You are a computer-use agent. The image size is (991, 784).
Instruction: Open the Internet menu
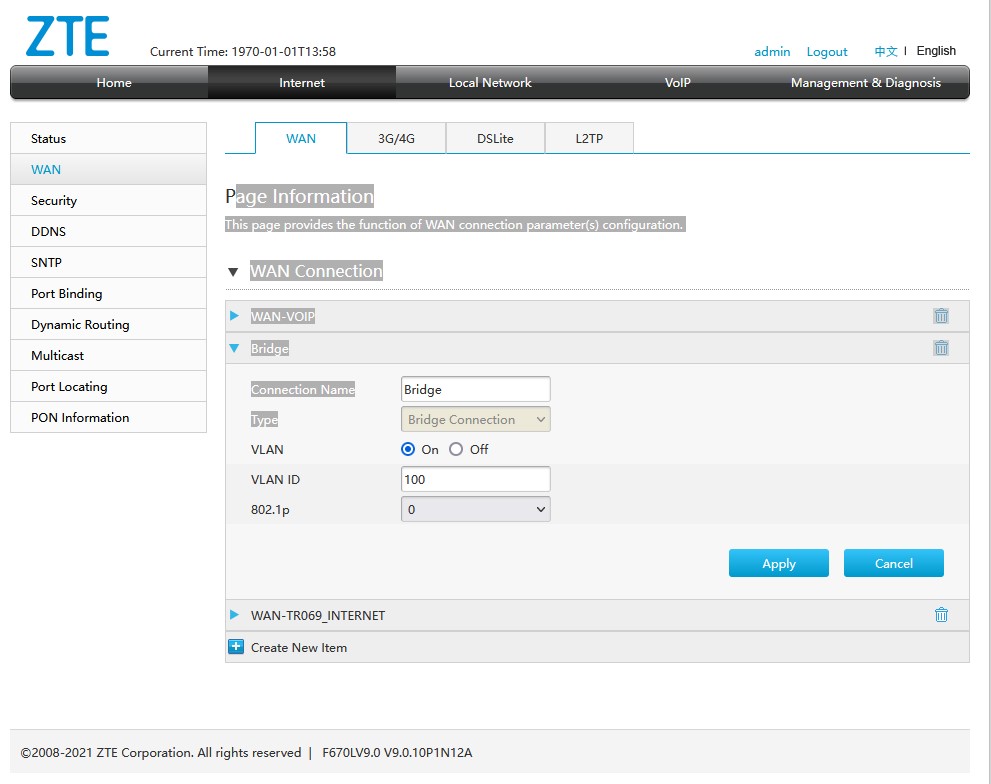pyautogui.click(x=301, y=83)
